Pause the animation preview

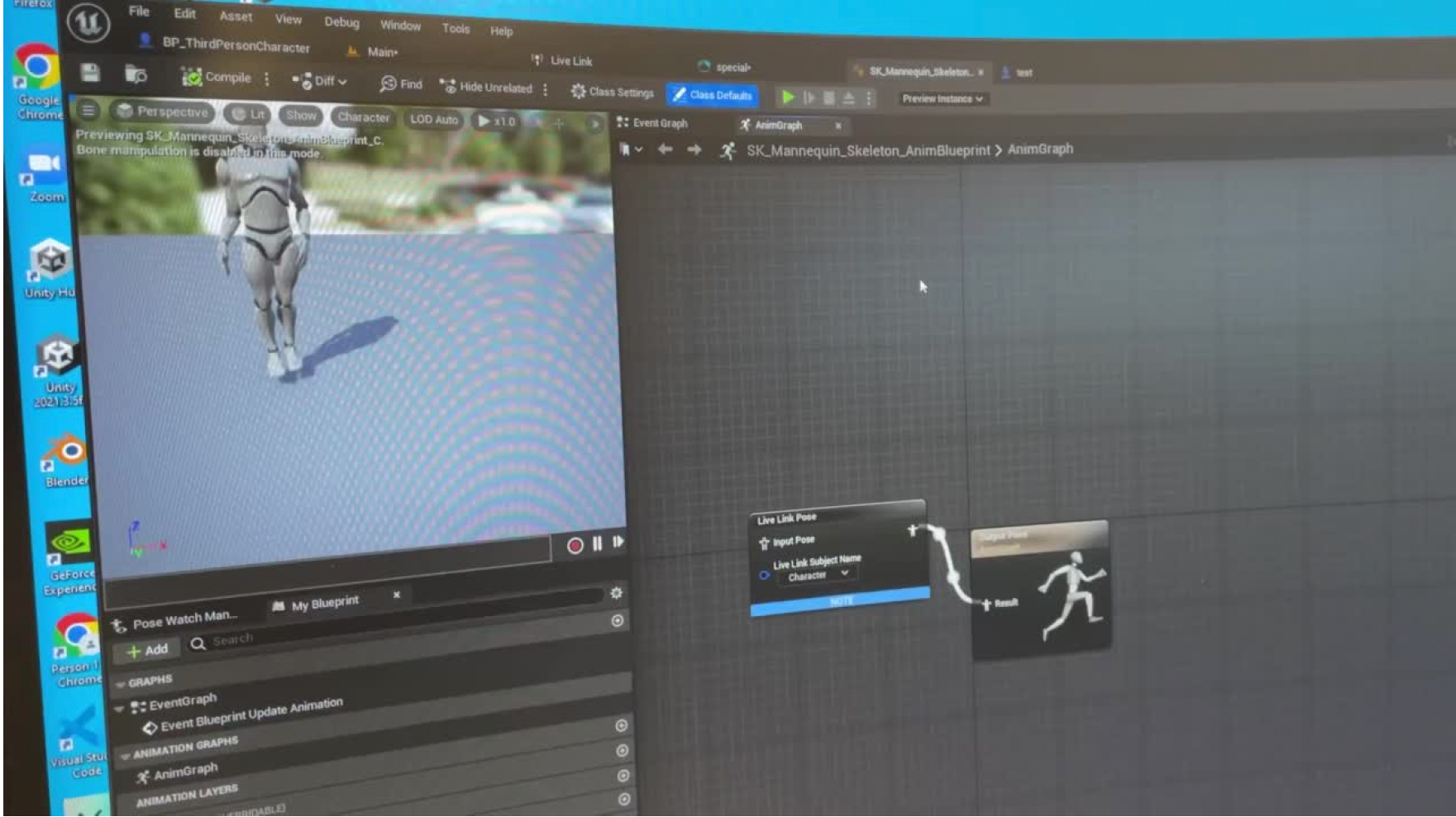click(597, 543)
